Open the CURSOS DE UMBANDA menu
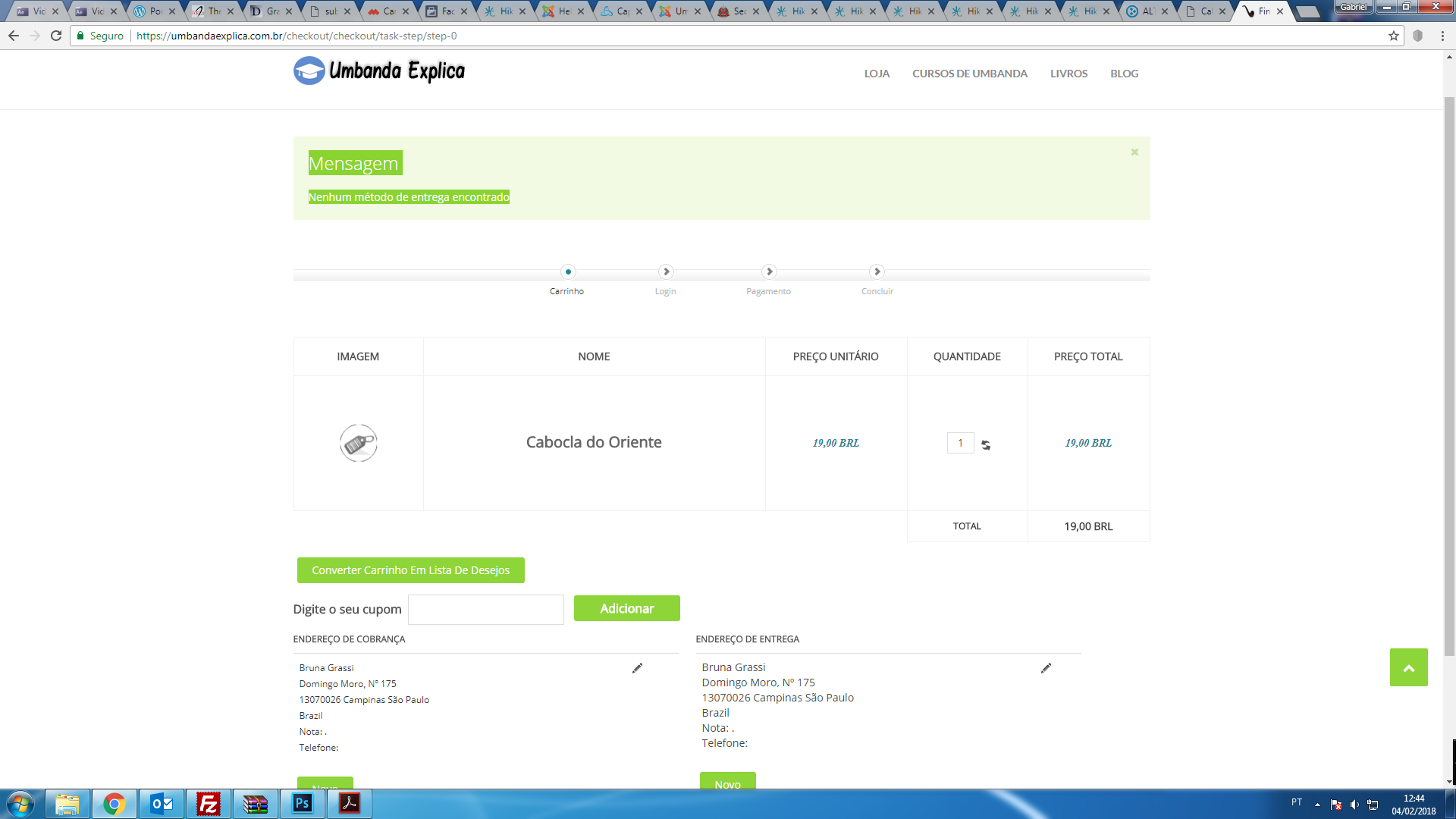The width and height of the screenshot is (1456, 819). pyautogui.click(x=969, y=74)
